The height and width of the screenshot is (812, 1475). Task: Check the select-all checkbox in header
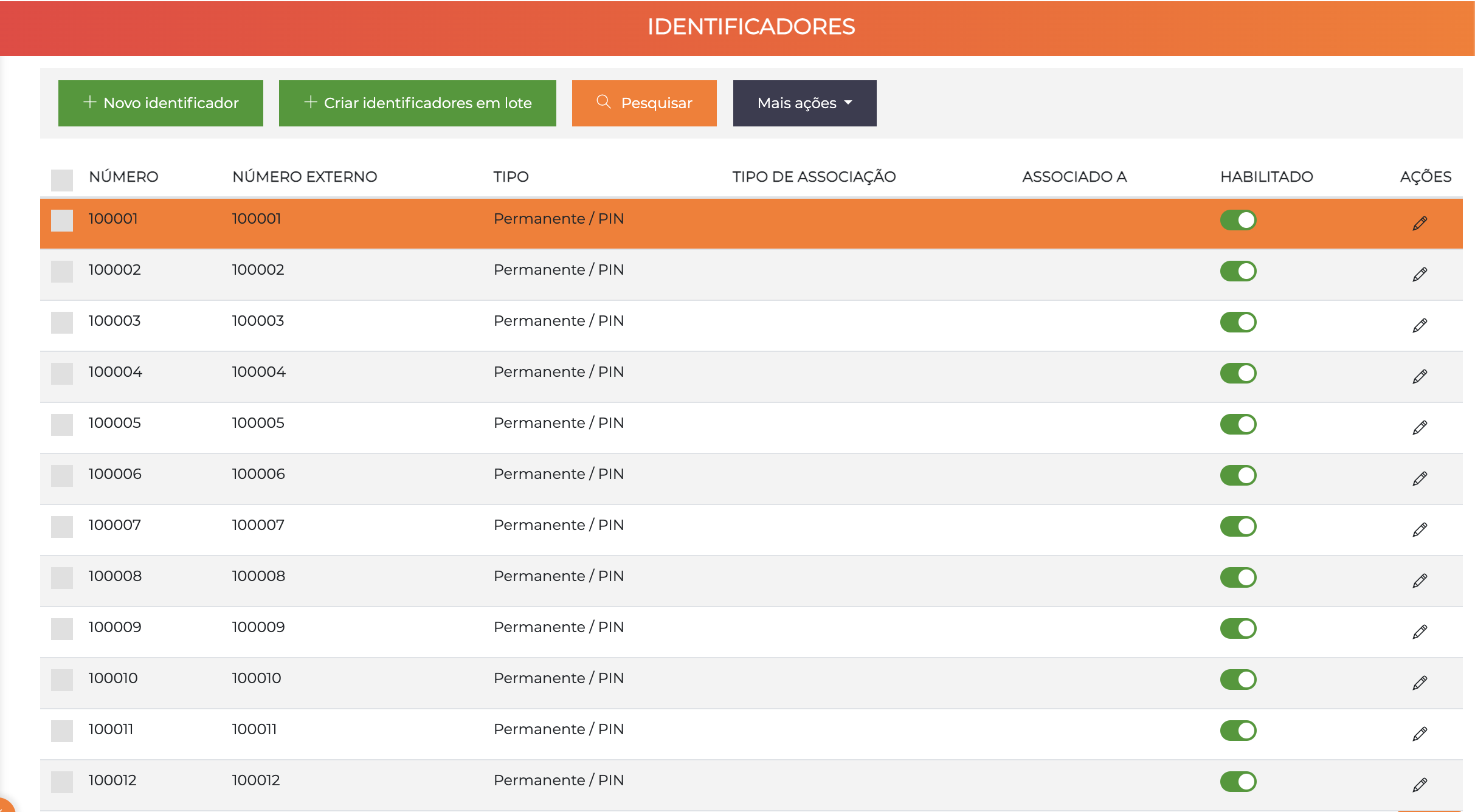point(62,180)
